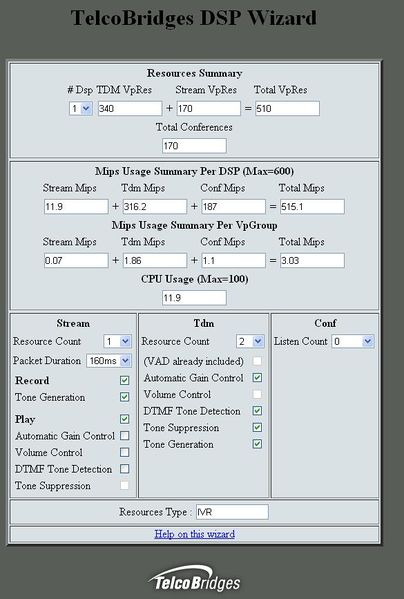Click the TDM VpRes field showing 340

pos(130,108)
